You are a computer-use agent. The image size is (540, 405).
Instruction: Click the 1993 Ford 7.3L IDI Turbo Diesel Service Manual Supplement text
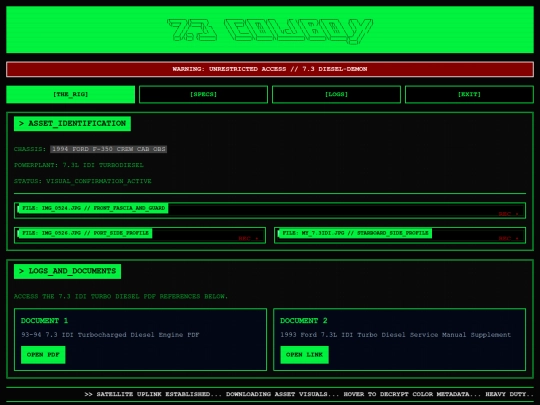(396, 335)
